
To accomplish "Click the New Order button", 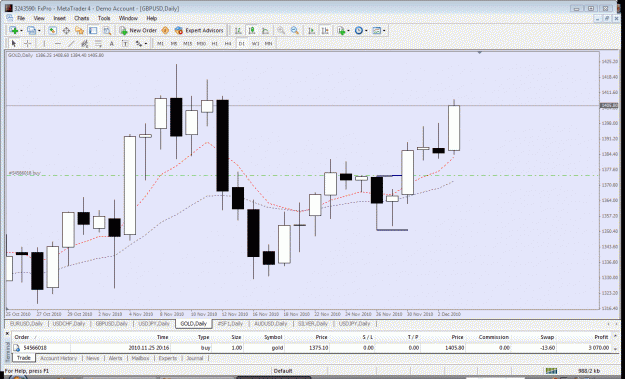I will pos(138,30).
